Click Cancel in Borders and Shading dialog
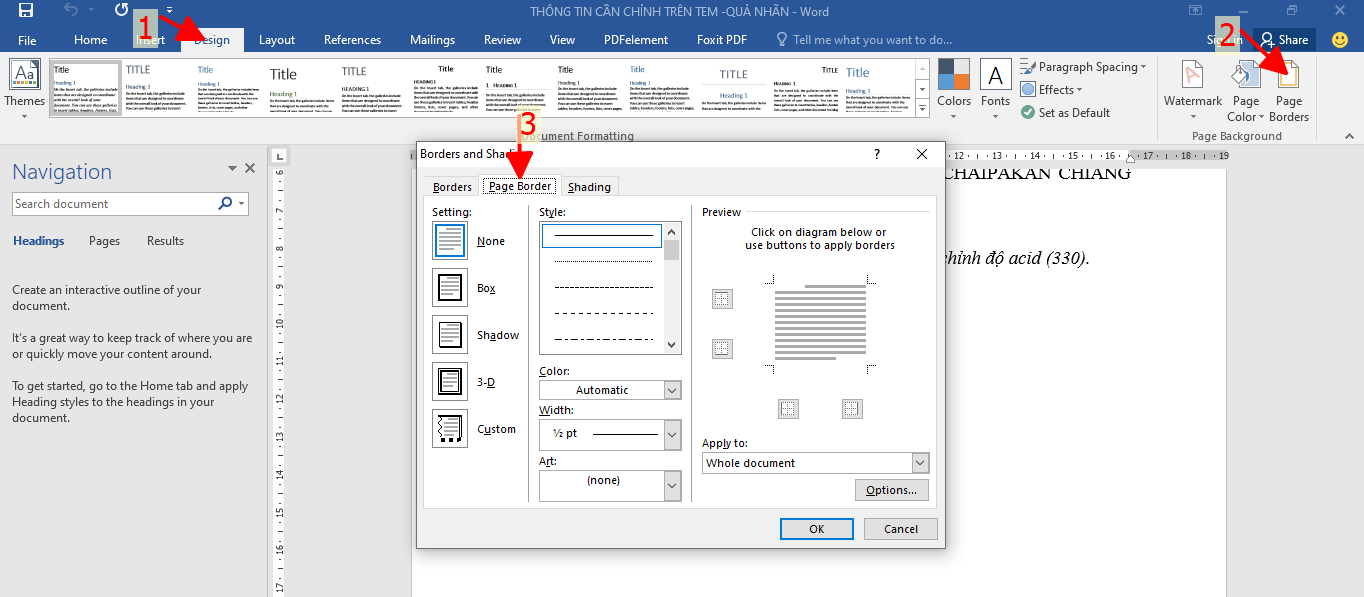The image size is (1364, 597). click(901, 529)
